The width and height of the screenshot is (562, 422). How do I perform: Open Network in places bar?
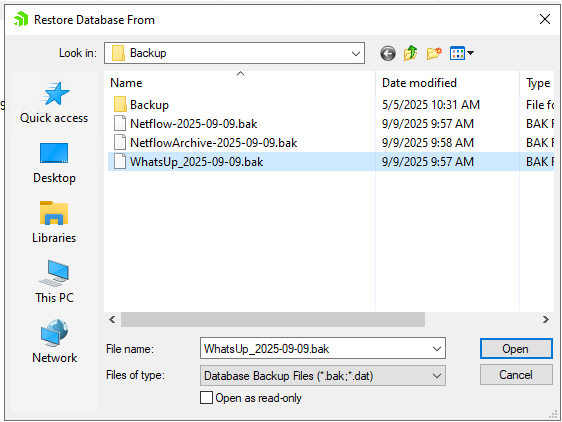(x=54, y=342)
